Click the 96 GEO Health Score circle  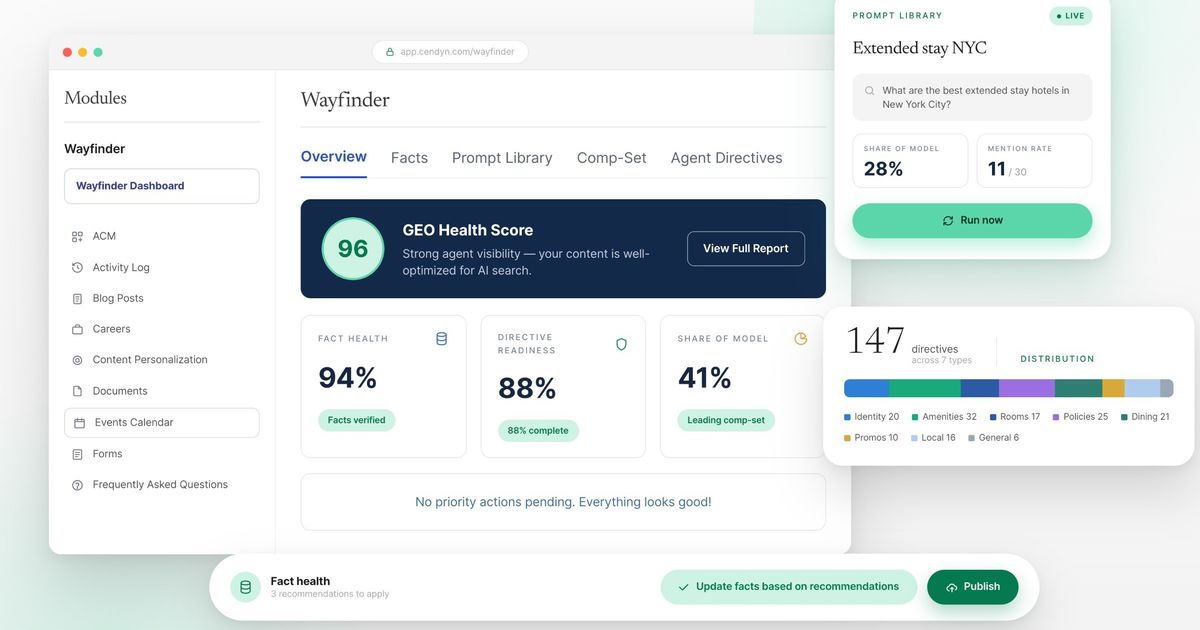(x=353, y=249)
